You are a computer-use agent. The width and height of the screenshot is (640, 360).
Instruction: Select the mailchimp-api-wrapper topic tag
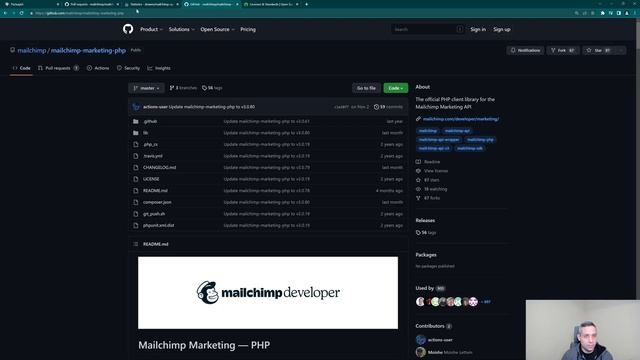pyautogui.click(x=439, y=140)
